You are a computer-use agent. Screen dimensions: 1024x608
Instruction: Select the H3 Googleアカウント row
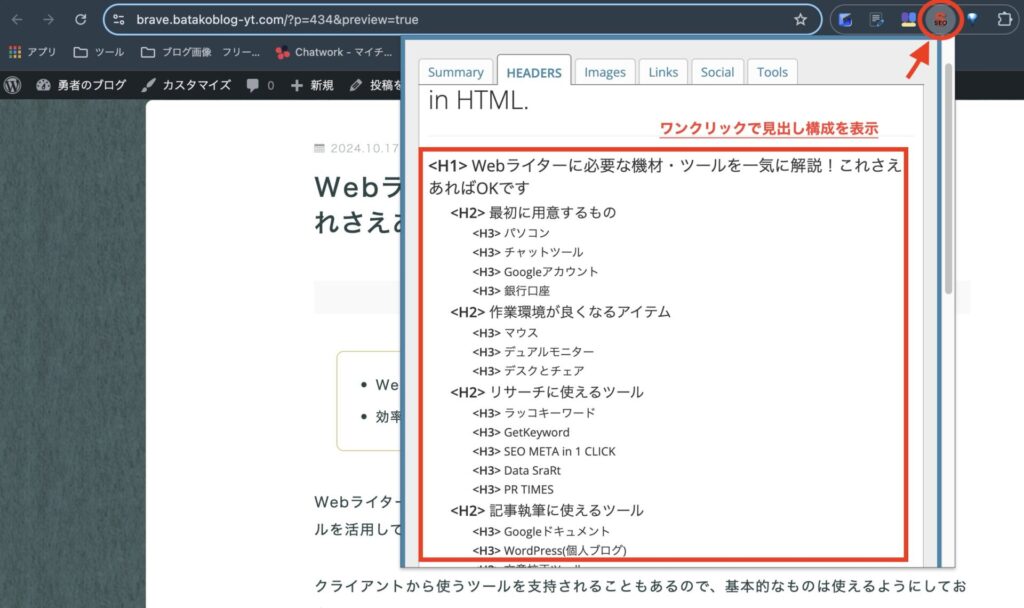pos(535,272)
